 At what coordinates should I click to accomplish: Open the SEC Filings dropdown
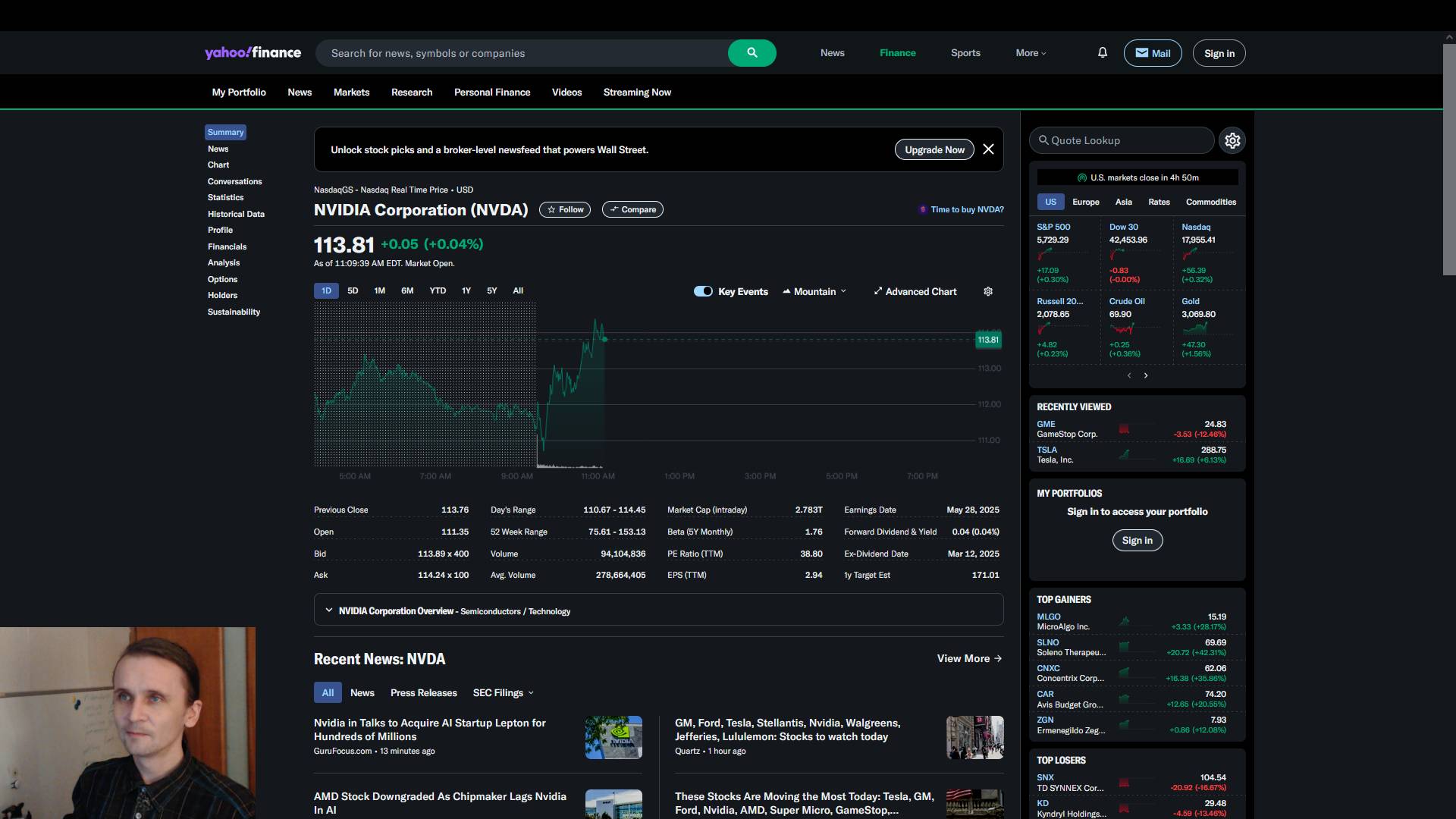pyautogui.click(x=503, y=693)
